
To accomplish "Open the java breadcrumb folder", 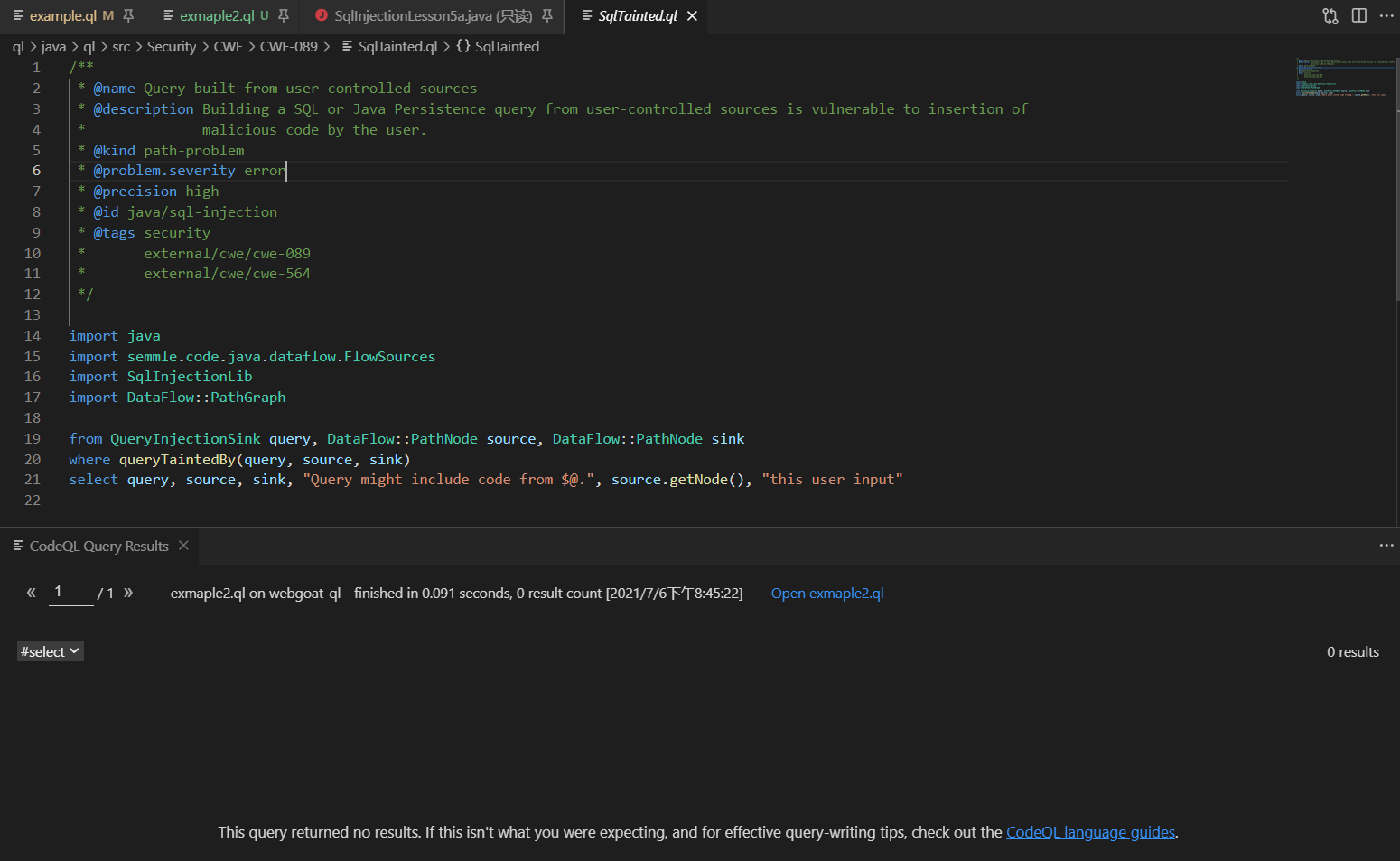I will (x=53, y=47).
